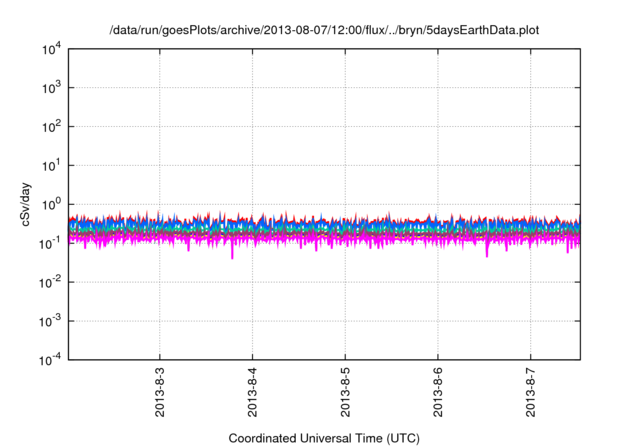This screenshot has height=448, width=640.
Task: Click the Coordinated Universal Time (UTC) label
Action: click(324, 438)
